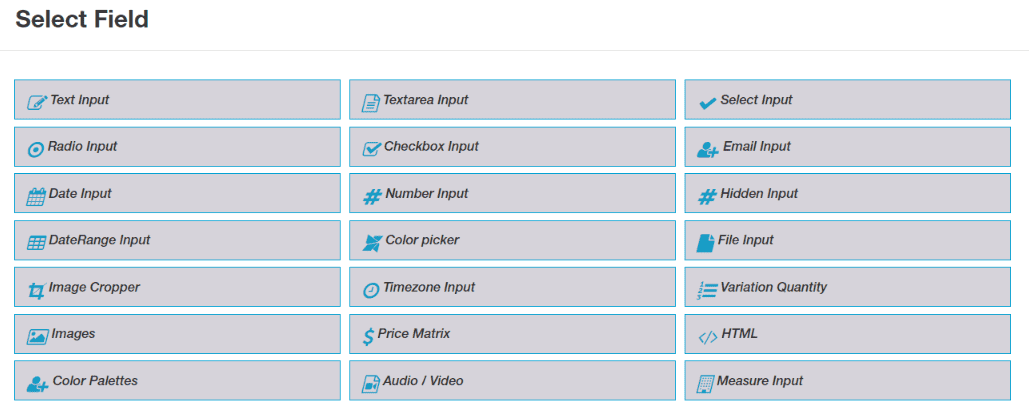This screenshot has width=1029, height=419.
Task: Choose the Measure Input field
Action: (847, 381)
